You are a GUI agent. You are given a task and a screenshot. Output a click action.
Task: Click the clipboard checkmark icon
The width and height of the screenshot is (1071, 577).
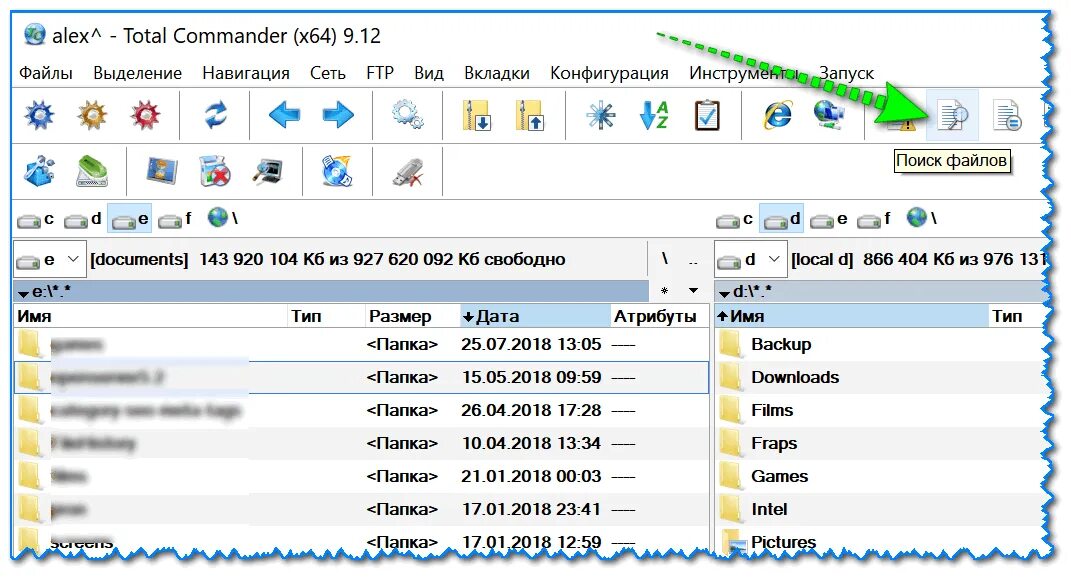[x=707, y=115]
